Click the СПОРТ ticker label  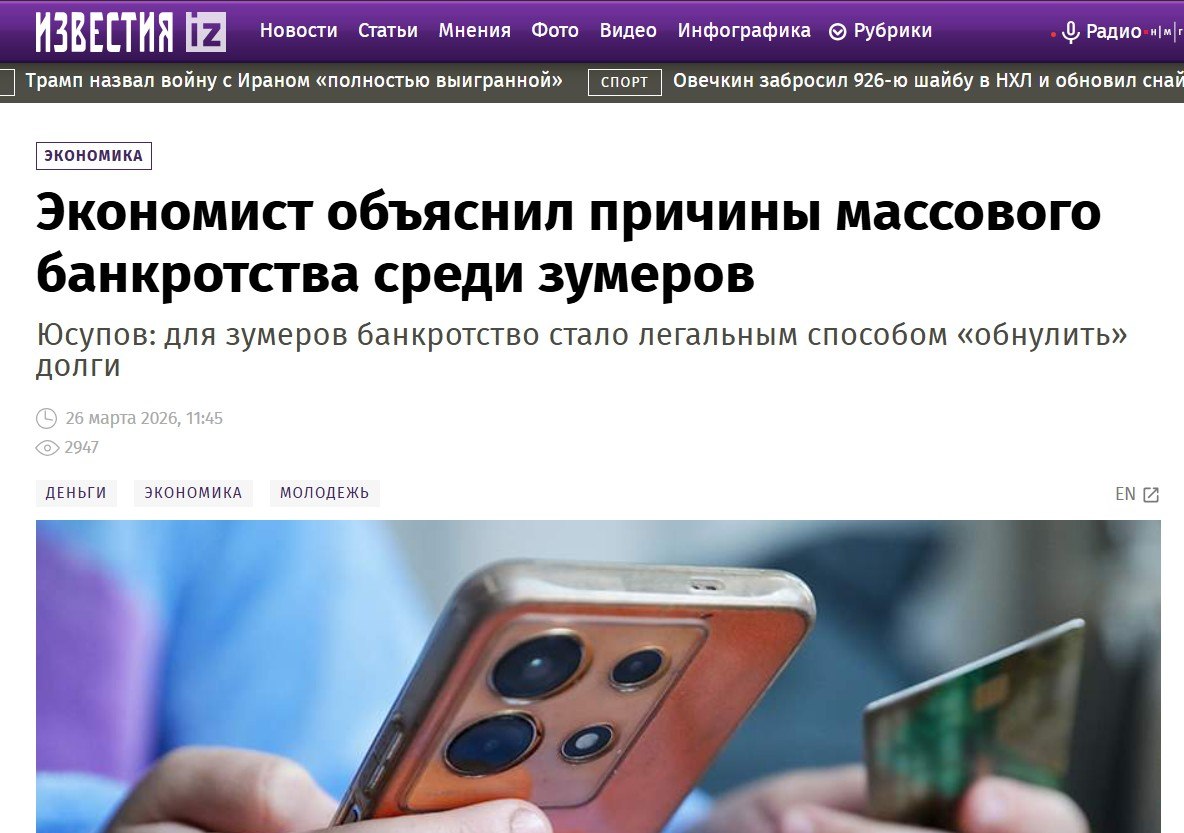624,82
